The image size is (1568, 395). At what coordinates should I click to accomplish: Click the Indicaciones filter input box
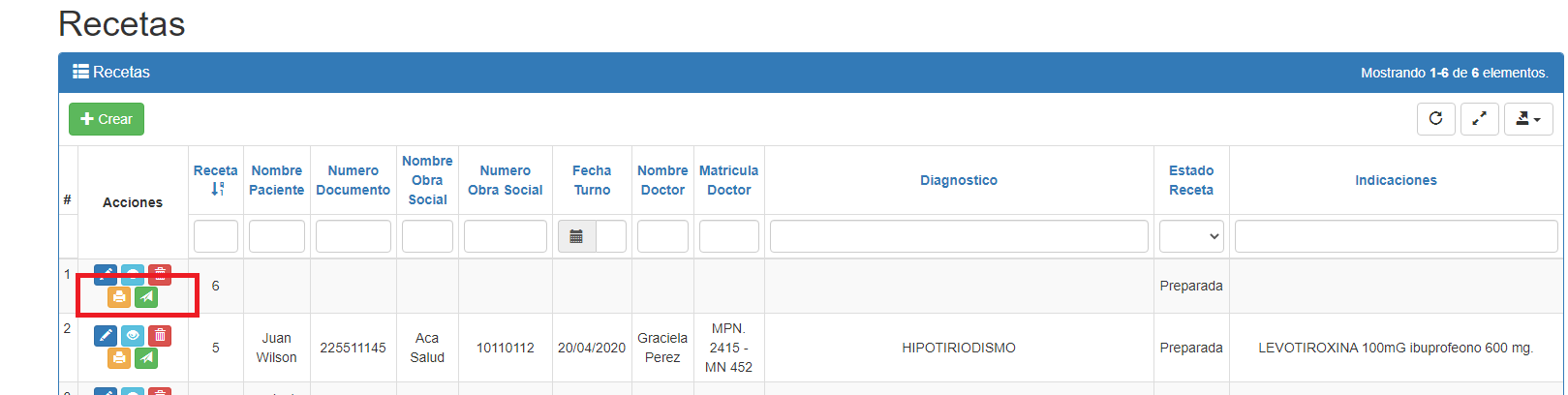click(x=1395, y=236)
